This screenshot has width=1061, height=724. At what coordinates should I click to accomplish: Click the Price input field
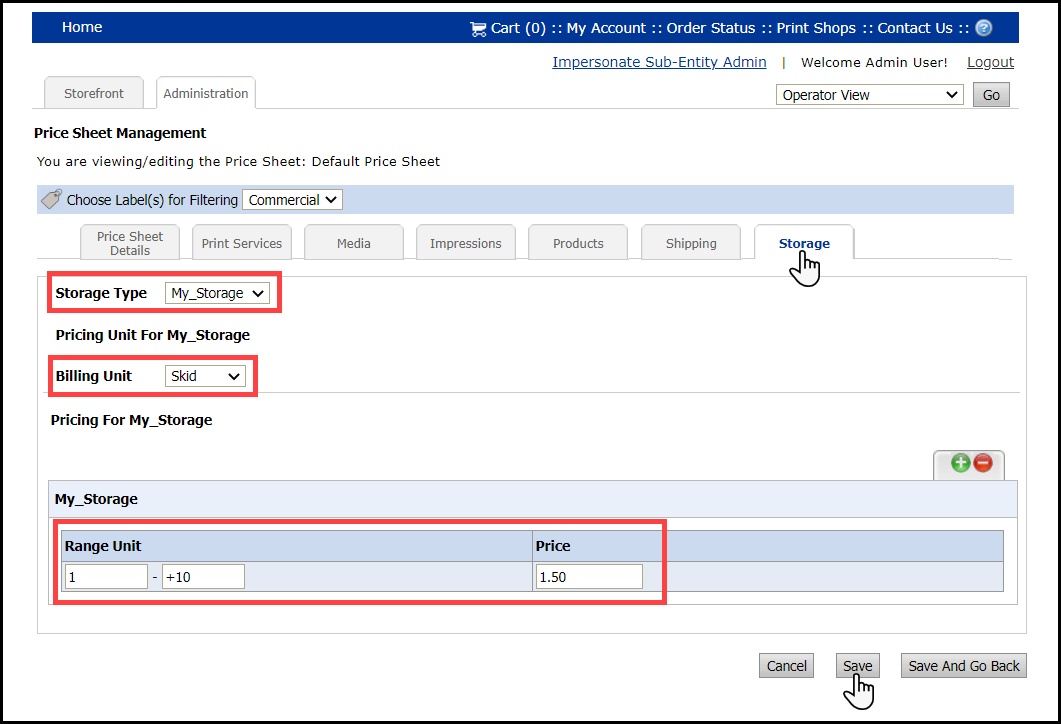pos(589,577)
